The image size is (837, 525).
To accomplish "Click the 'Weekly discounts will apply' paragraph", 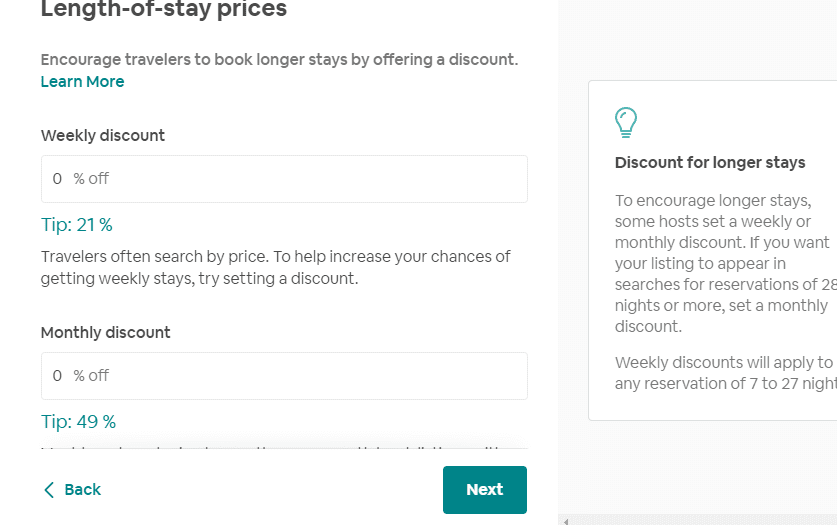I will [726, 373].
